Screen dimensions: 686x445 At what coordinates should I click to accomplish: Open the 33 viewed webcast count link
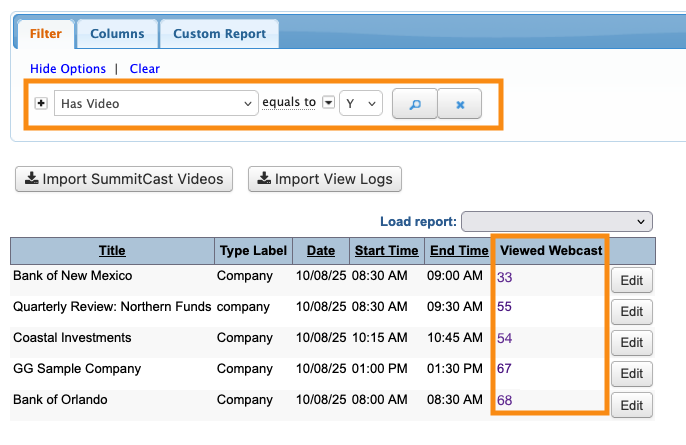[504, 276]
